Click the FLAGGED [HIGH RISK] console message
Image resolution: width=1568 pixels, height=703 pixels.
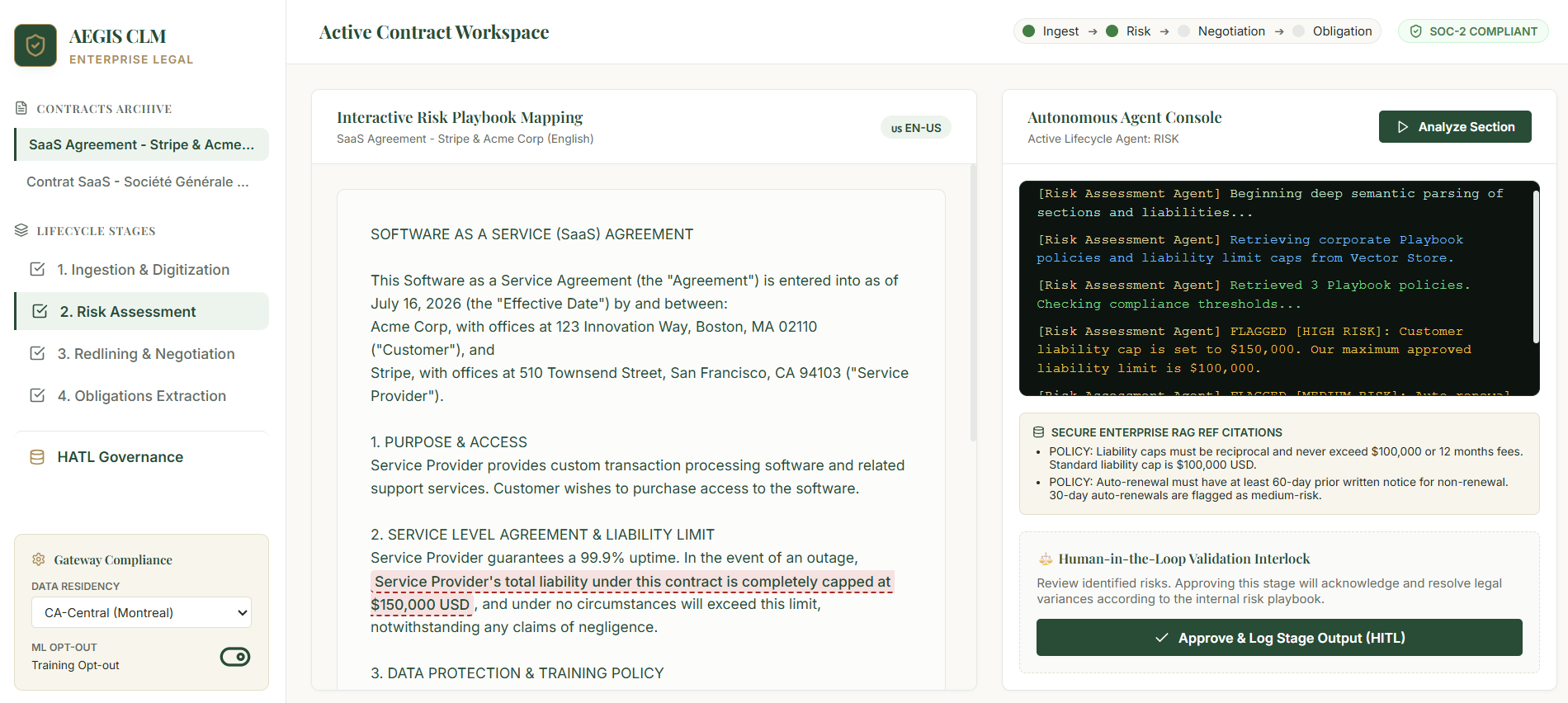1254,350
